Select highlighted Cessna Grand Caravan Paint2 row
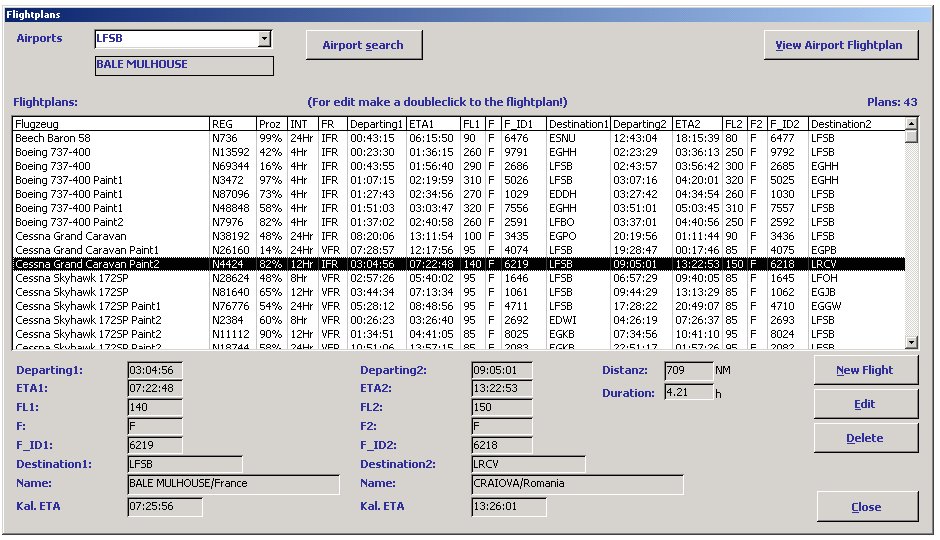The height and width of the screenshot is (540, 940). (459, 264)
